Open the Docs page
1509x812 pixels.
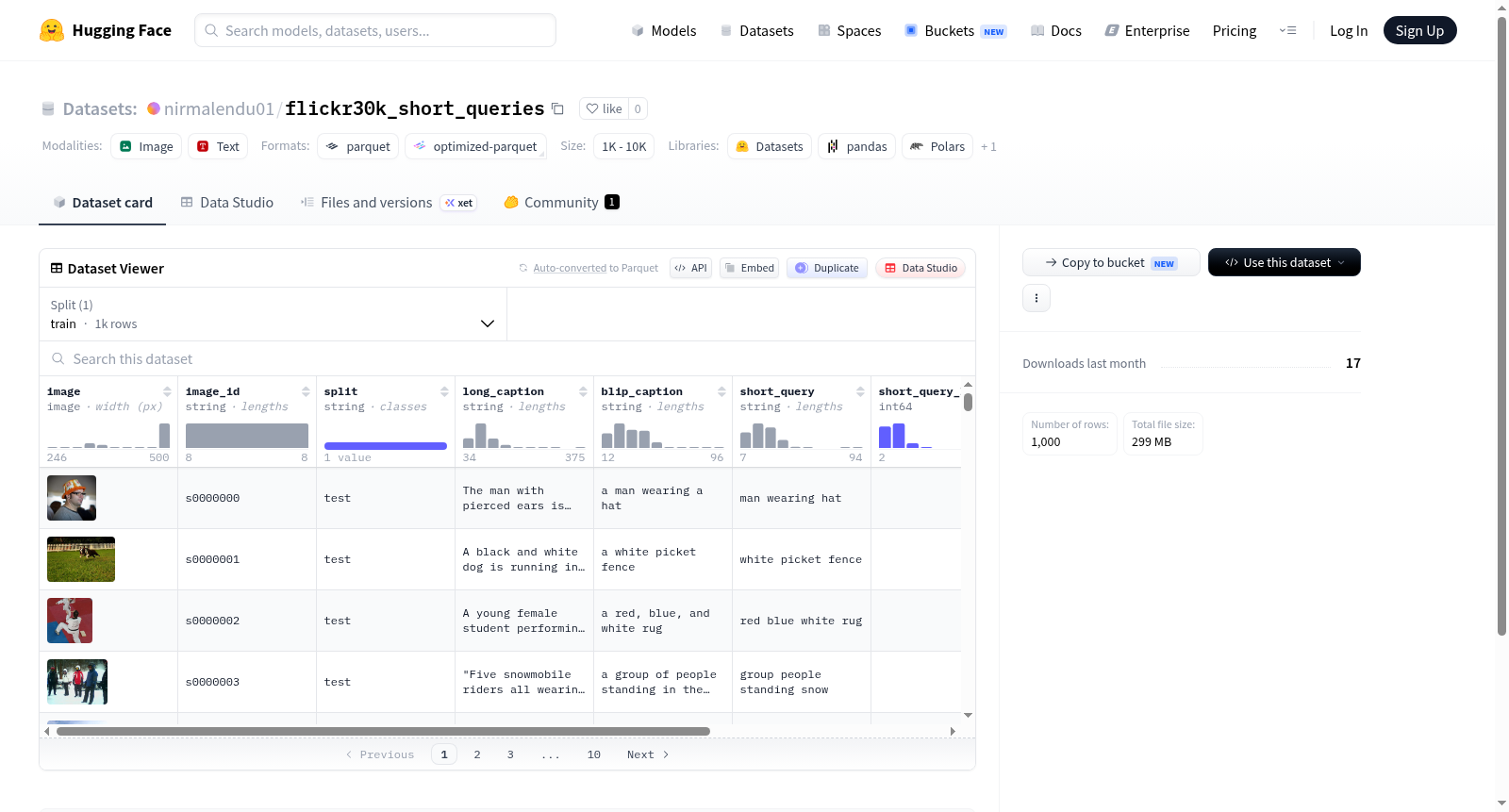pyautogui.click(x=1056, y=30)
